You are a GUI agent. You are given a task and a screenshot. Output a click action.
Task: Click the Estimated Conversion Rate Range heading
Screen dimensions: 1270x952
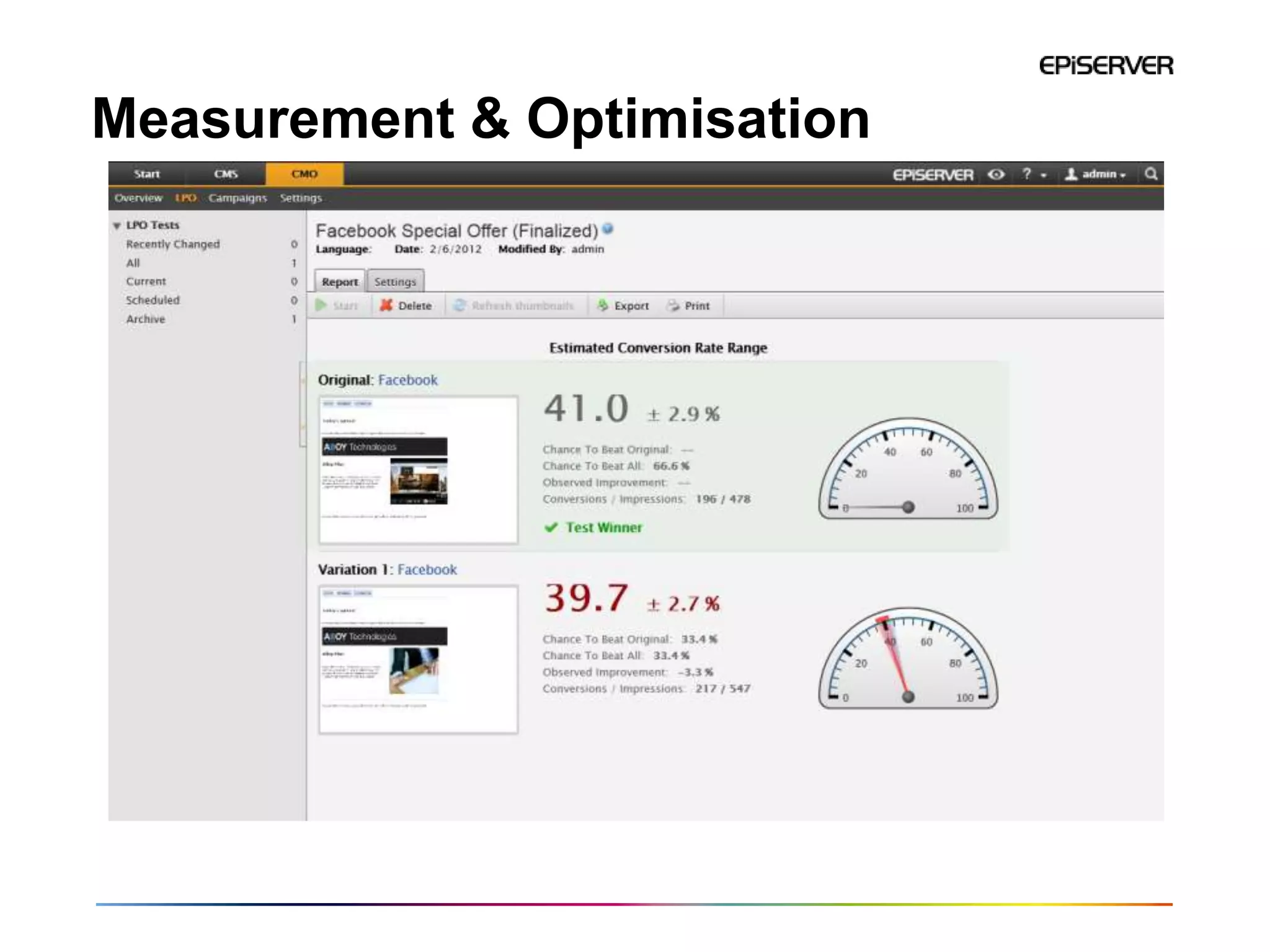658,348
